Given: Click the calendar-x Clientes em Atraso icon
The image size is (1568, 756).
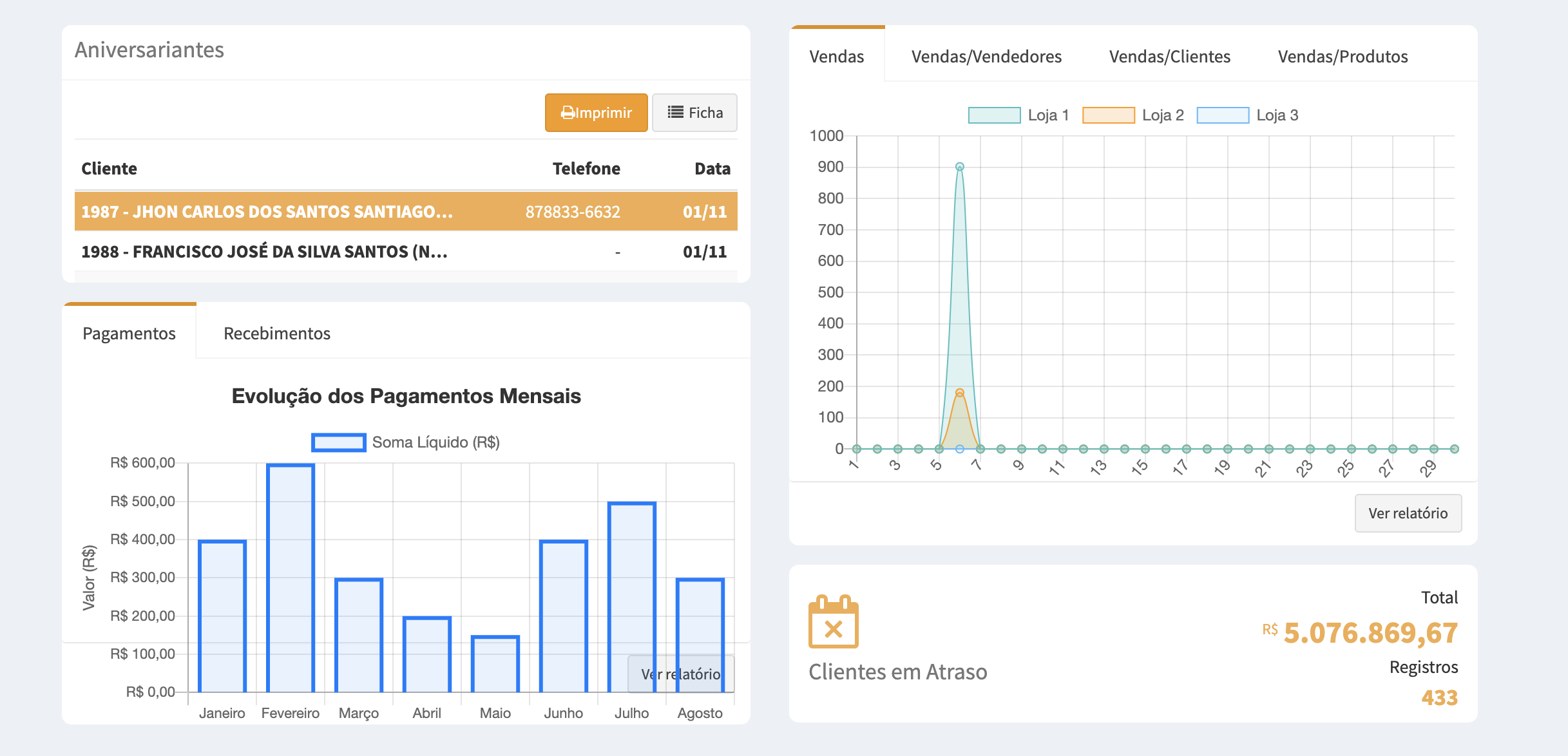Looking at the screenshot, I should (833, 622).
